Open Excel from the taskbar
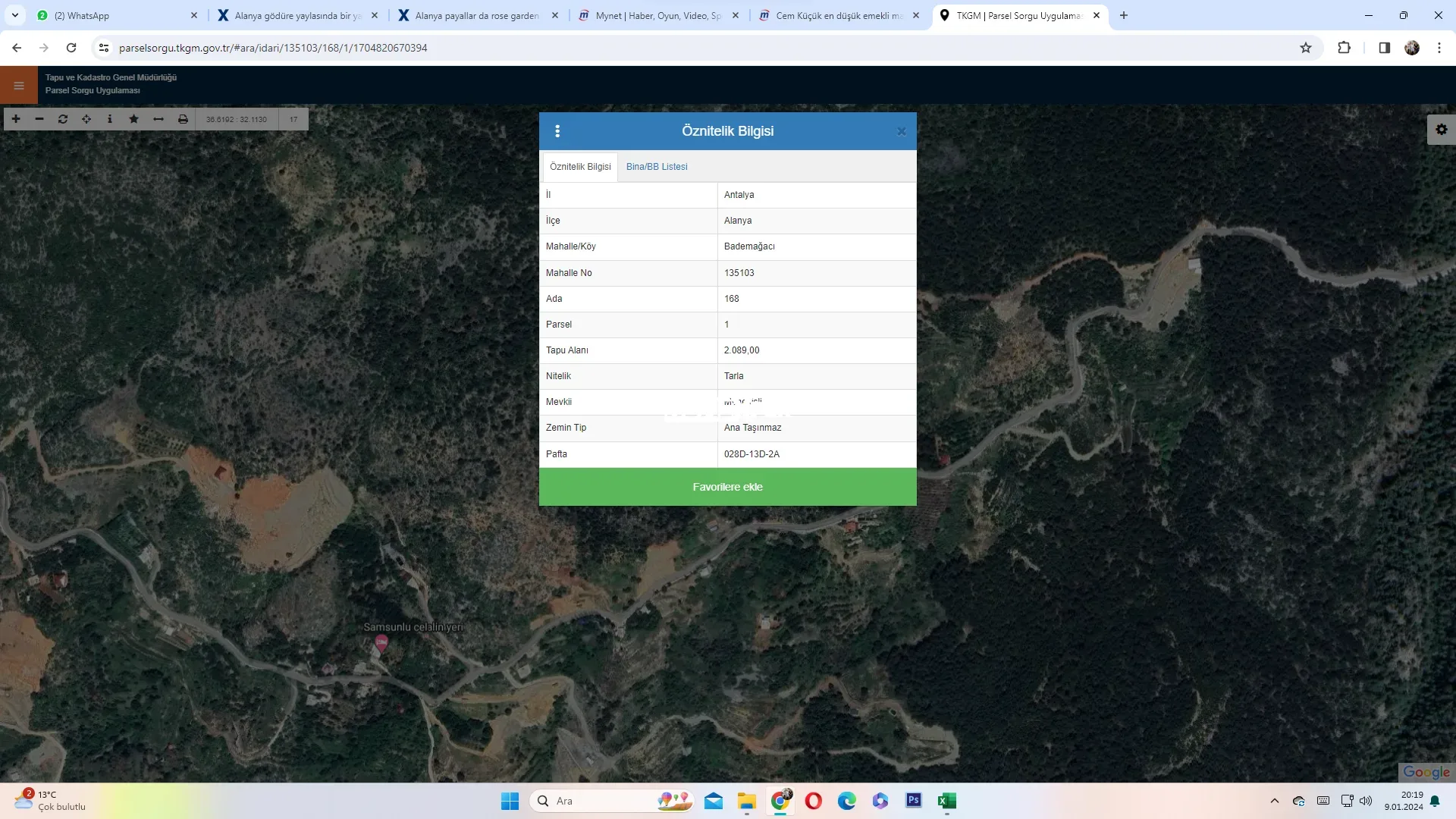The height and width of the screenshot is (819, 1456). [x=946, y=801]
